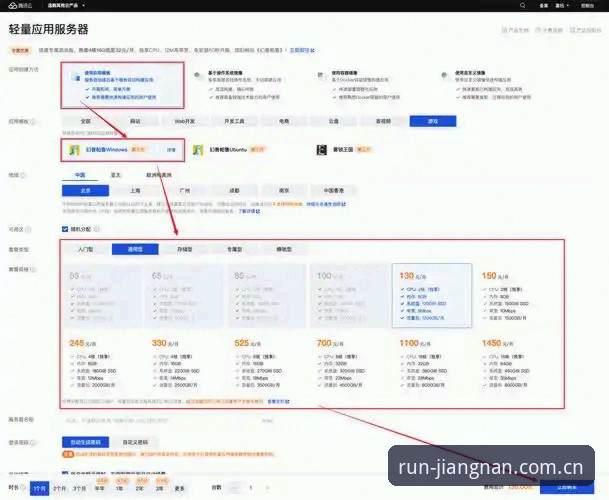Choose the 700 元/月 package card

[x=350, y=364]
